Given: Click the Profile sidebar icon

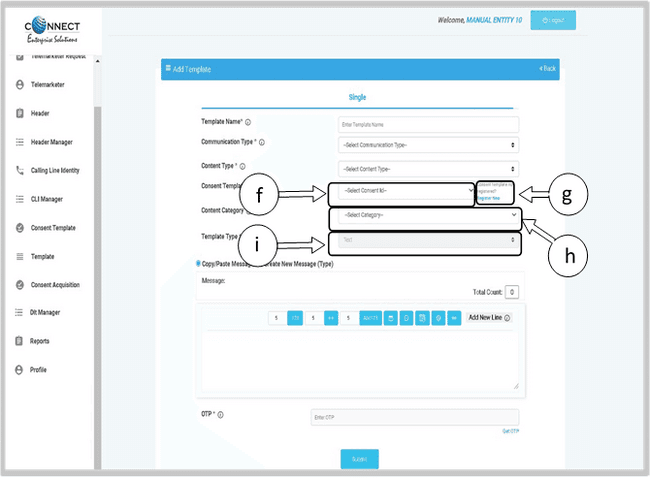Looking at the screenshot, I should (20, 370).
